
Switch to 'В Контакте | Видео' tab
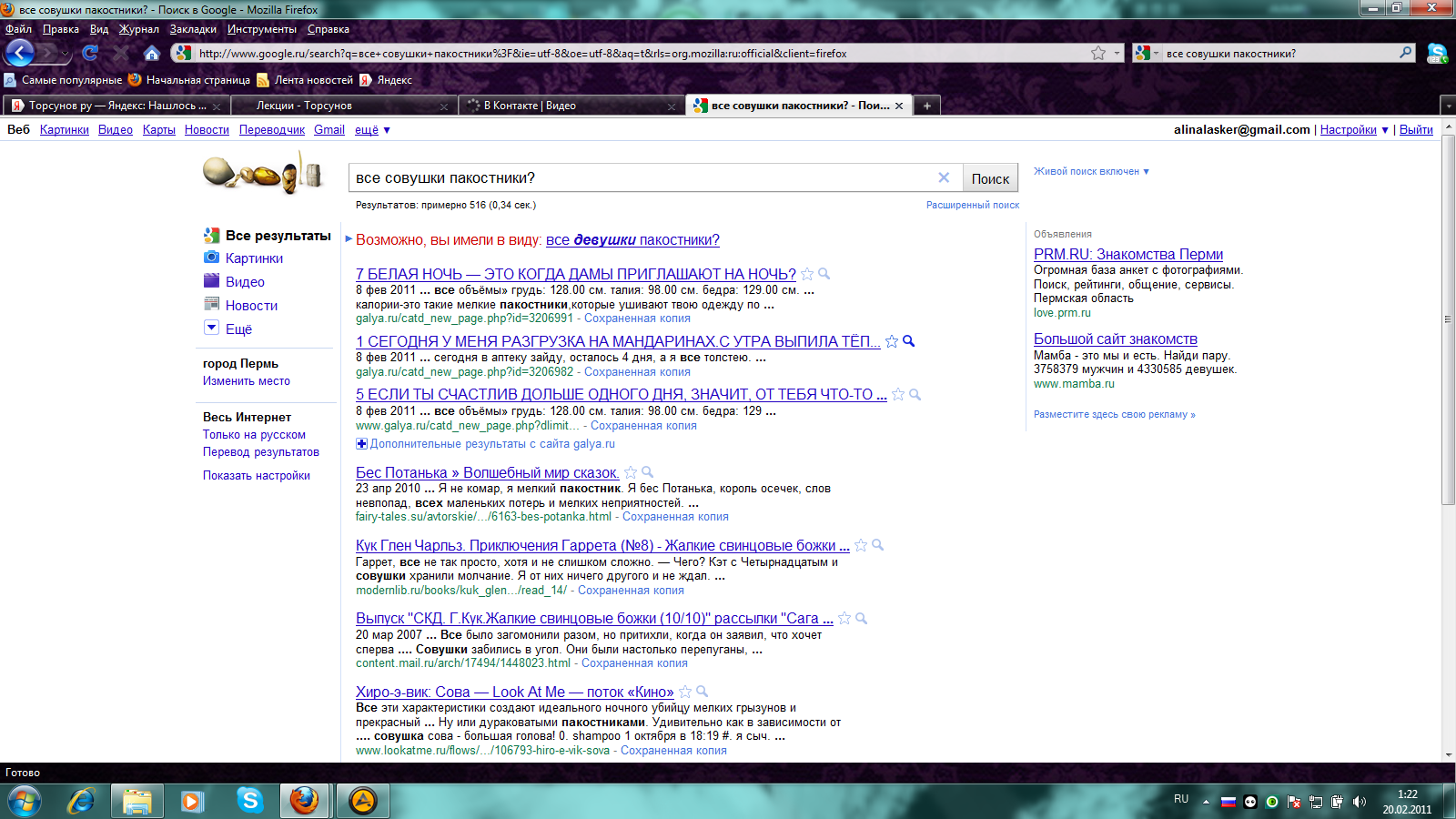571,106
